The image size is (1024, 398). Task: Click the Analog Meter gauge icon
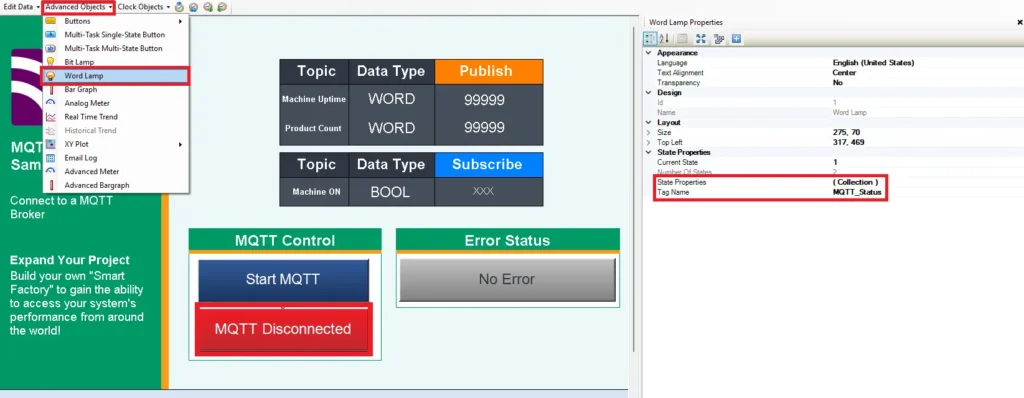point(50,103)
